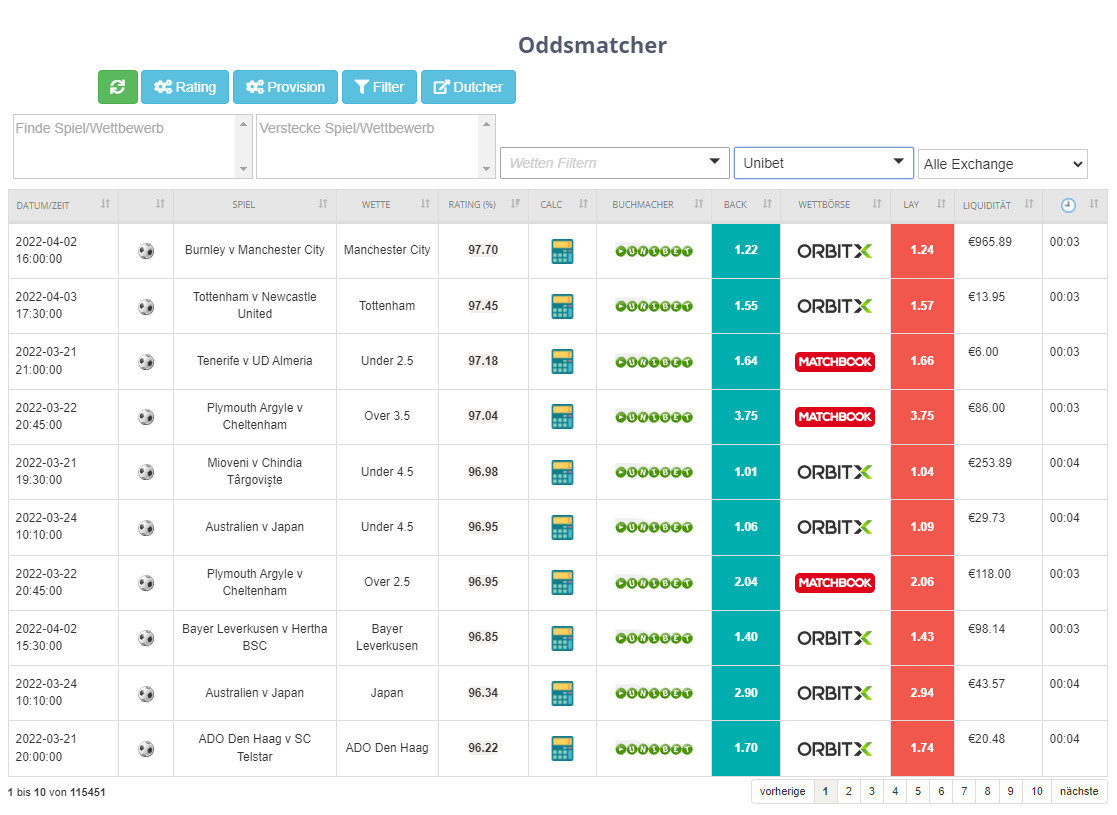
Task: Open the Wetten Filtern dropdown
Action: (x=615, y=163)
